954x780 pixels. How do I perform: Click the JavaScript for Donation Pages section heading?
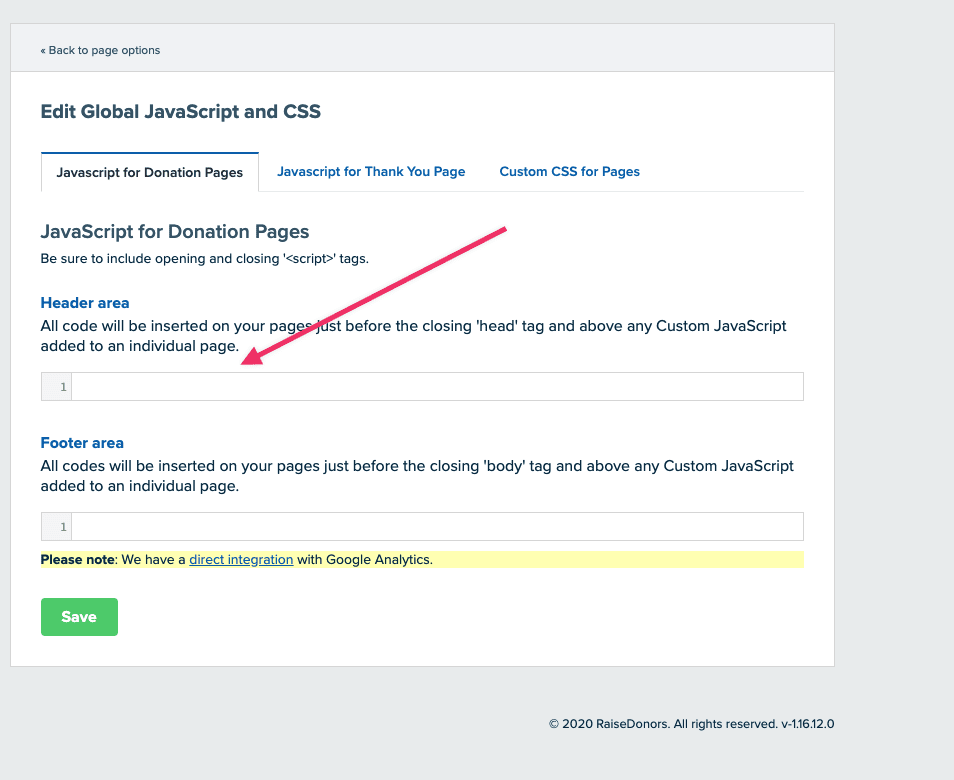[175, 232]
